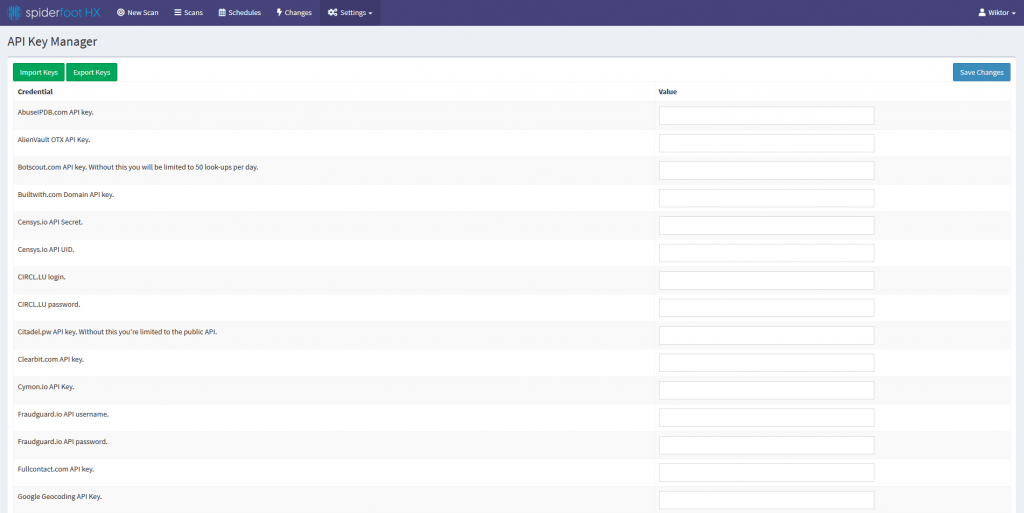Viewport: 1024px width, 513px height.
Task: Click the Save Changes button
Action: pyautogui.click(x=982, y=72)
